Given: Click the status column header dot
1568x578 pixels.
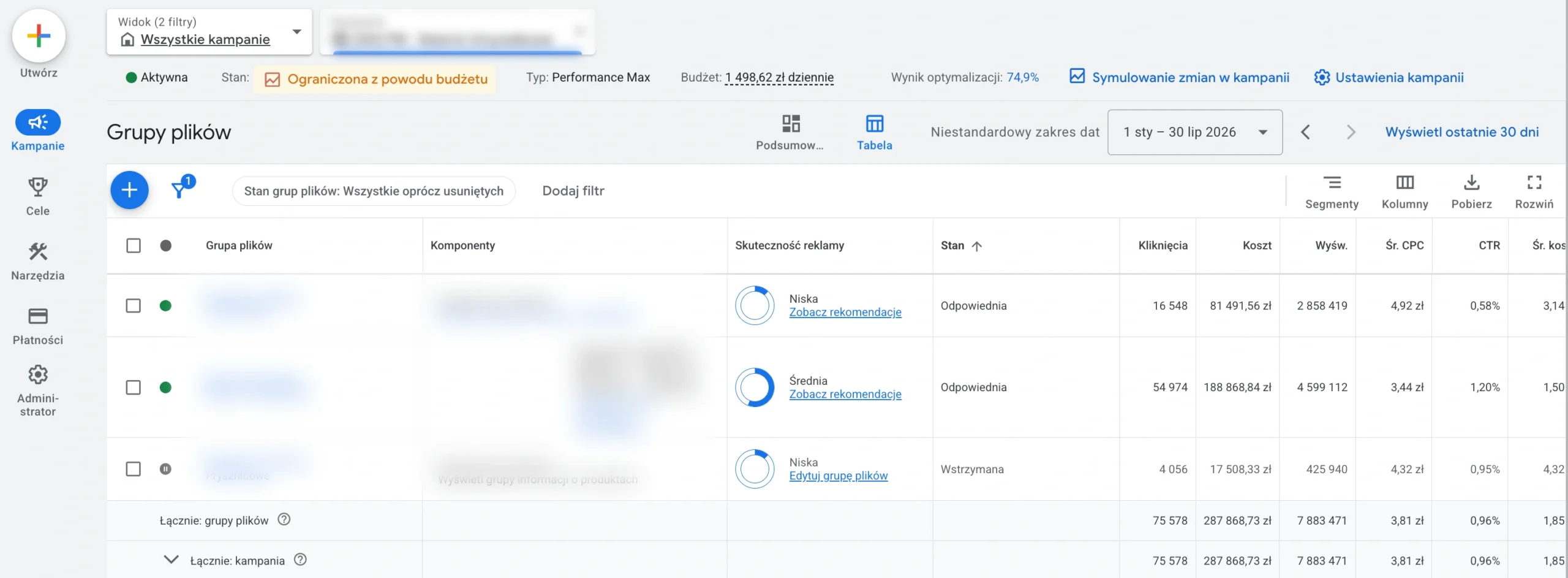Looking at the screenshot, I should coord(165,245).
